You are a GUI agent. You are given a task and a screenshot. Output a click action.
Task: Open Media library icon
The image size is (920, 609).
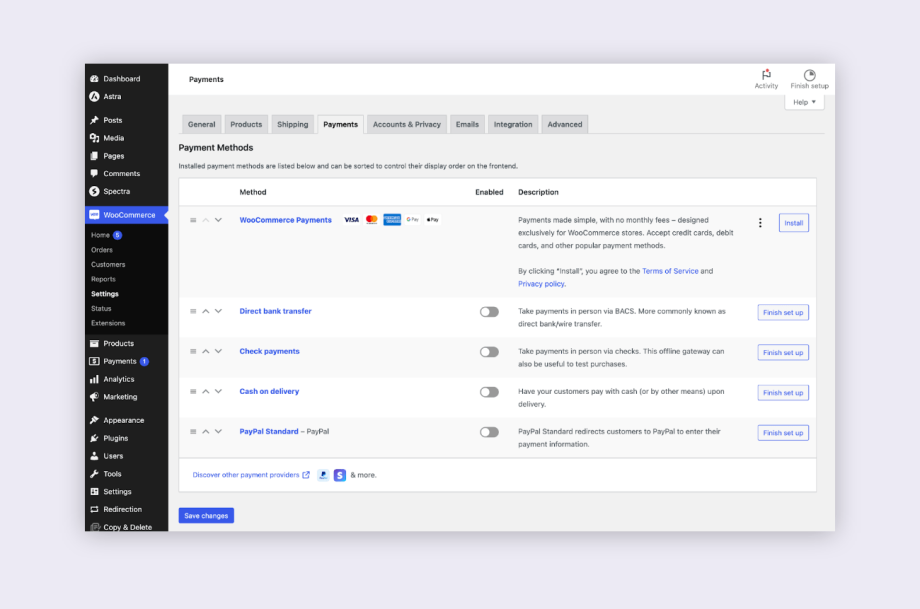point(94,138)
